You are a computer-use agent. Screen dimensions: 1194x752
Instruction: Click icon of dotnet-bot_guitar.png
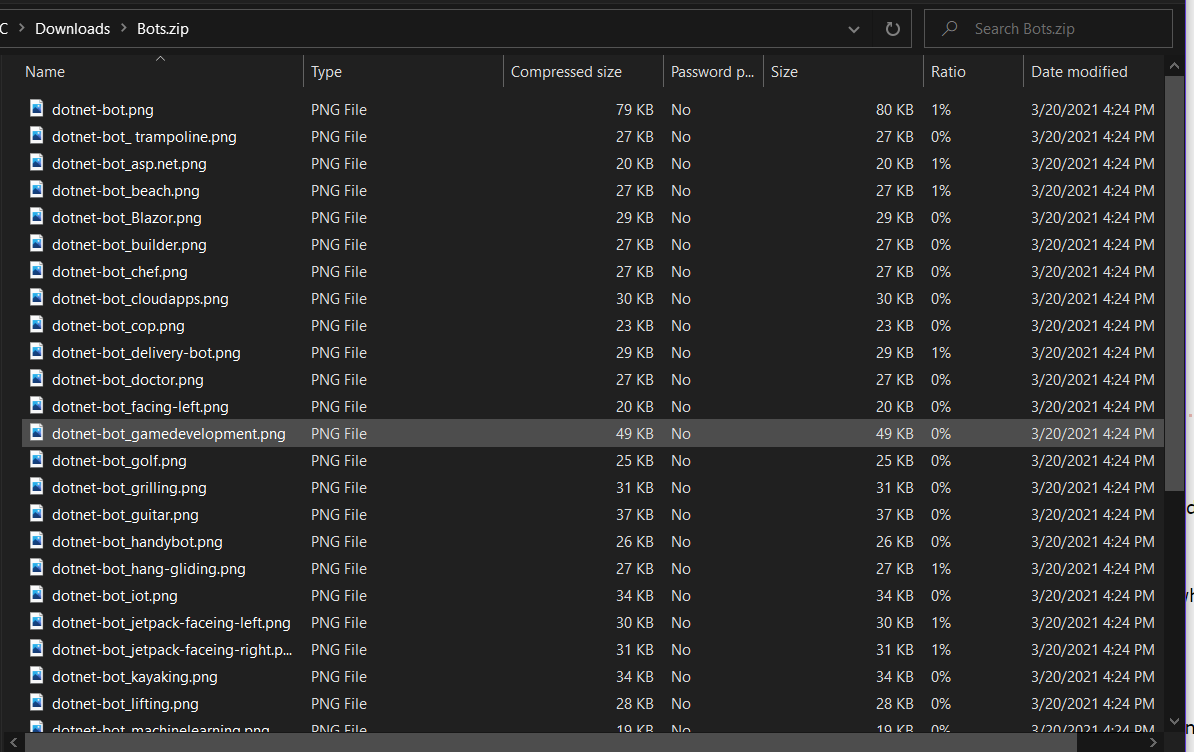point(37,514)
